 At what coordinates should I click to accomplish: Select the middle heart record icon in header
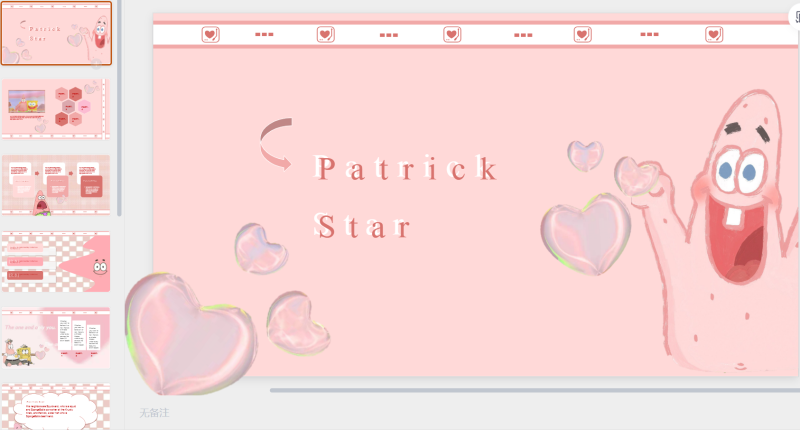pos(452,35)
